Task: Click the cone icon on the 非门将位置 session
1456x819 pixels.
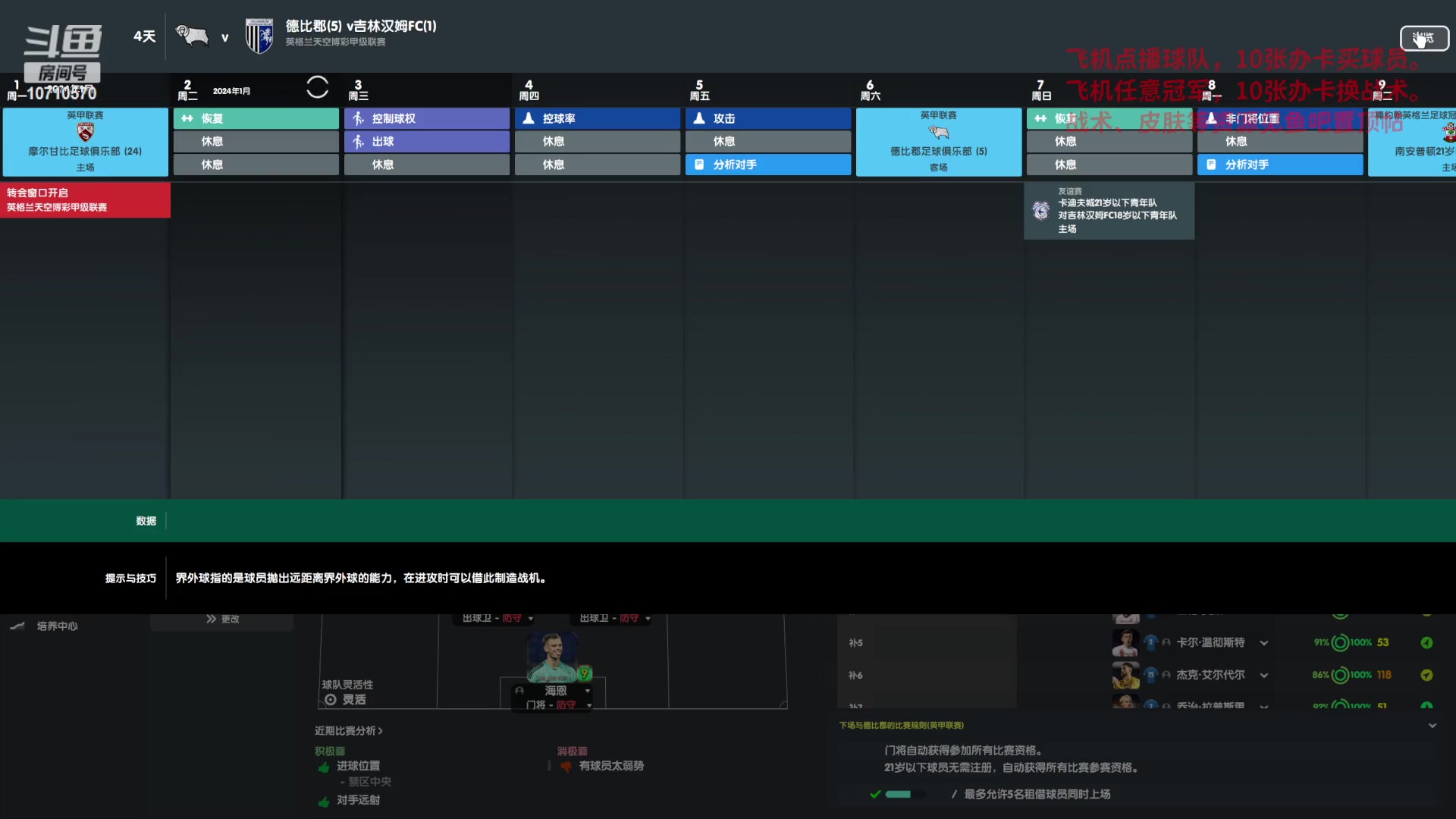Action: coord(1211,118)
